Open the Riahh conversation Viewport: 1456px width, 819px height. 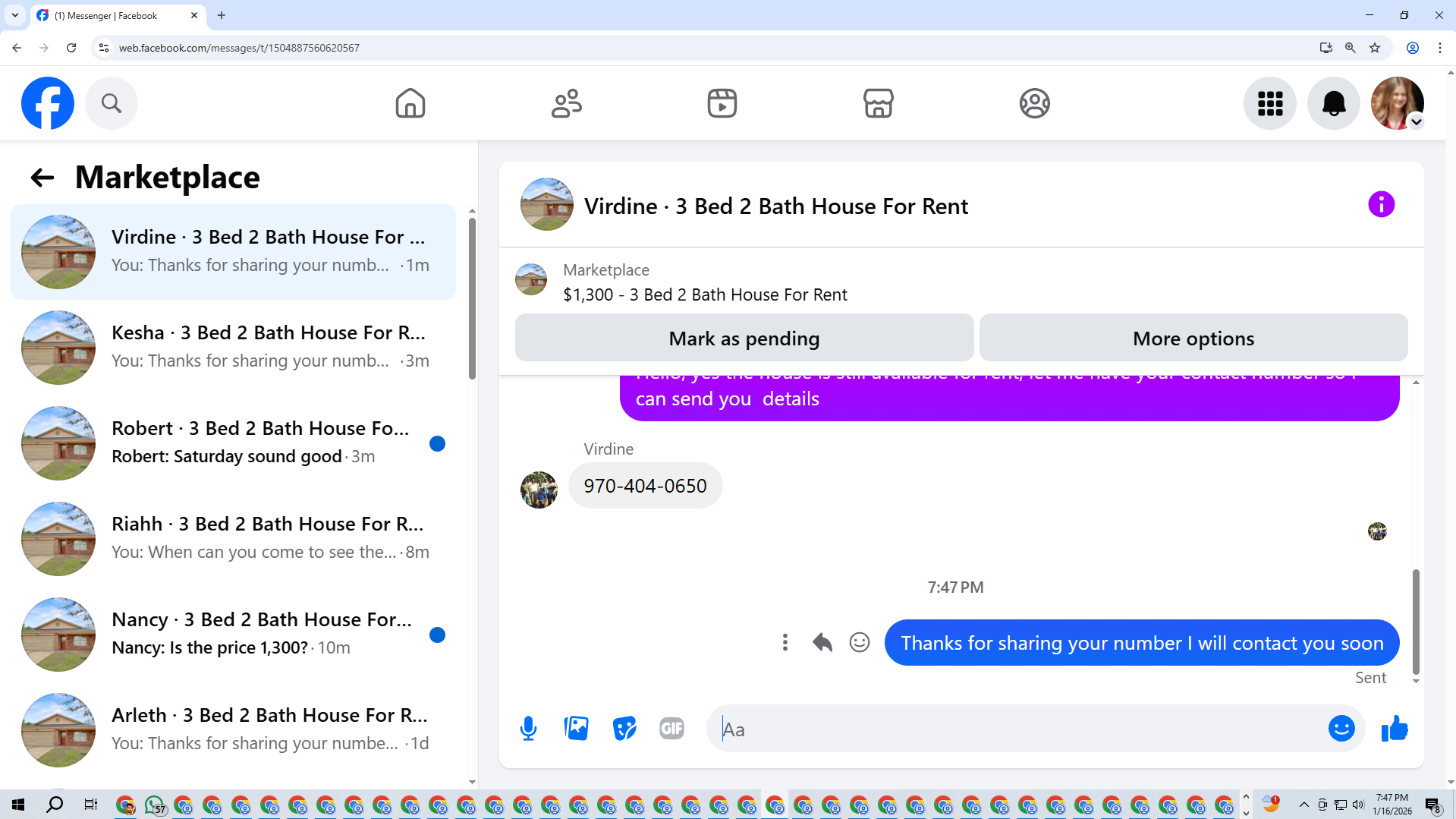pos(234,539)
